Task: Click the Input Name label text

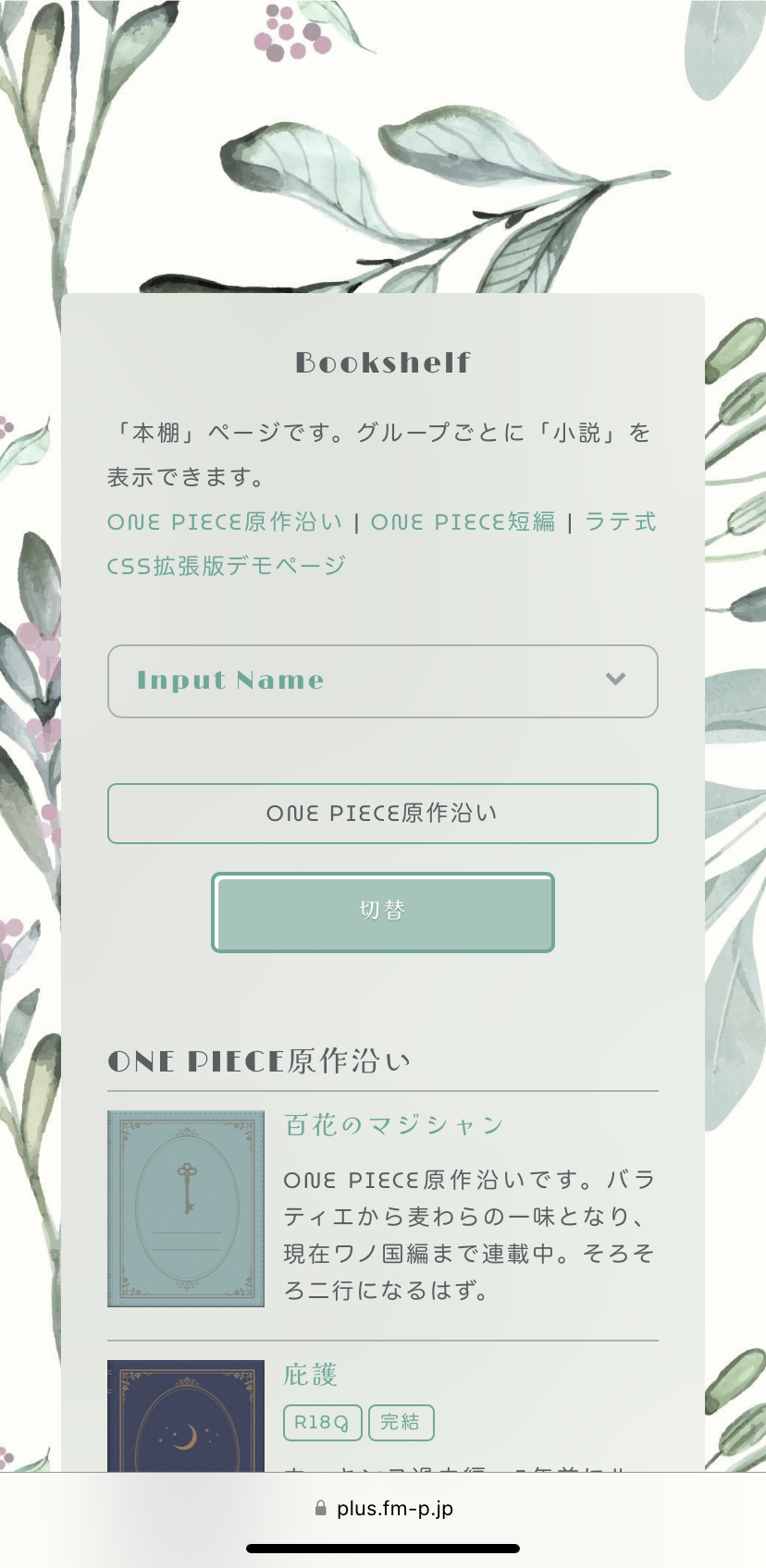Action: click(x=230, y=680)
